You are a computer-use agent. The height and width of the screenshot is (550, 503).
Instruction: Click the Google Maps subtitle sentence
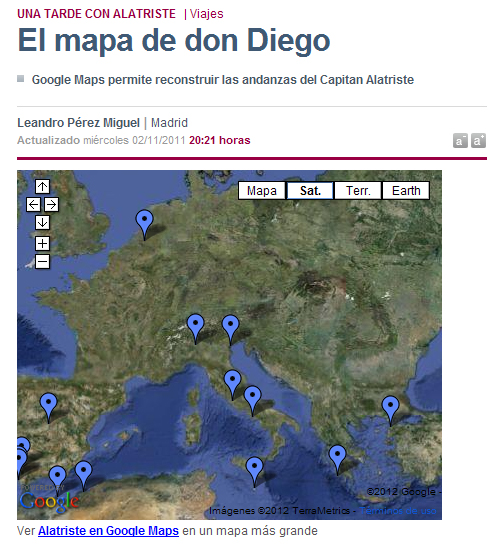223,80
